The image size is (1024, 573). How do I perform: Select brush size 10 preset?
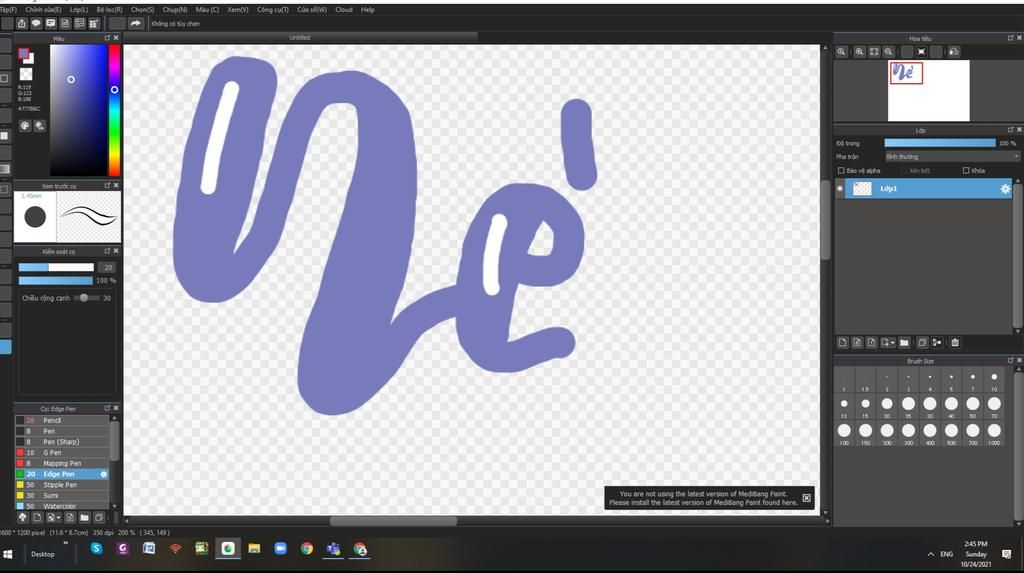(x=994, y=380)
